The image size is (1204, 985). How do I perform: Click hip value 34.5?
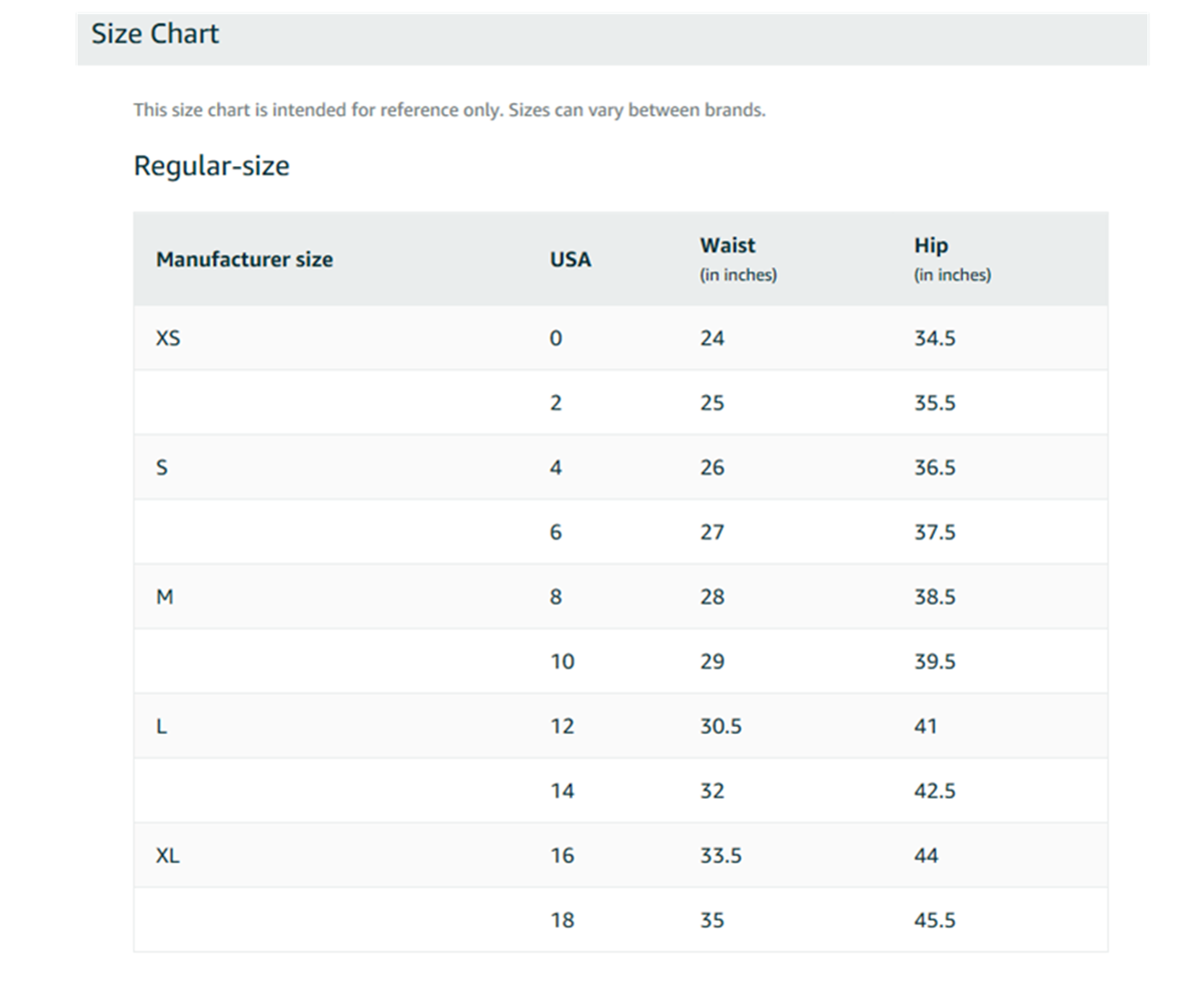point(935,338)
